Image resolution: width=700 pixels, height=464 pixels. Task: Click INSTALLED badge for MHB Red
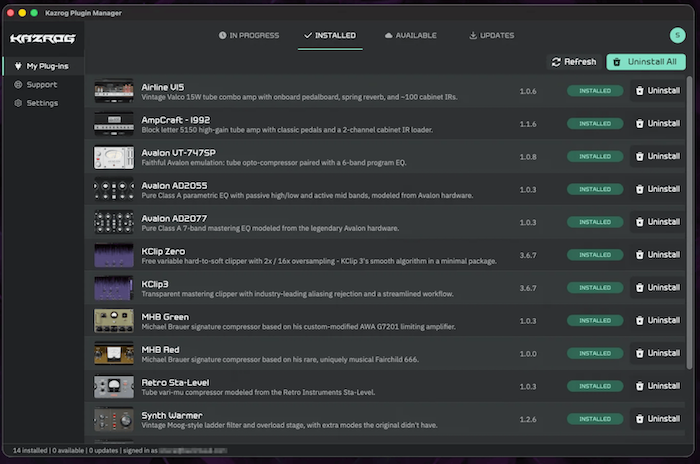tap(595, 353)
